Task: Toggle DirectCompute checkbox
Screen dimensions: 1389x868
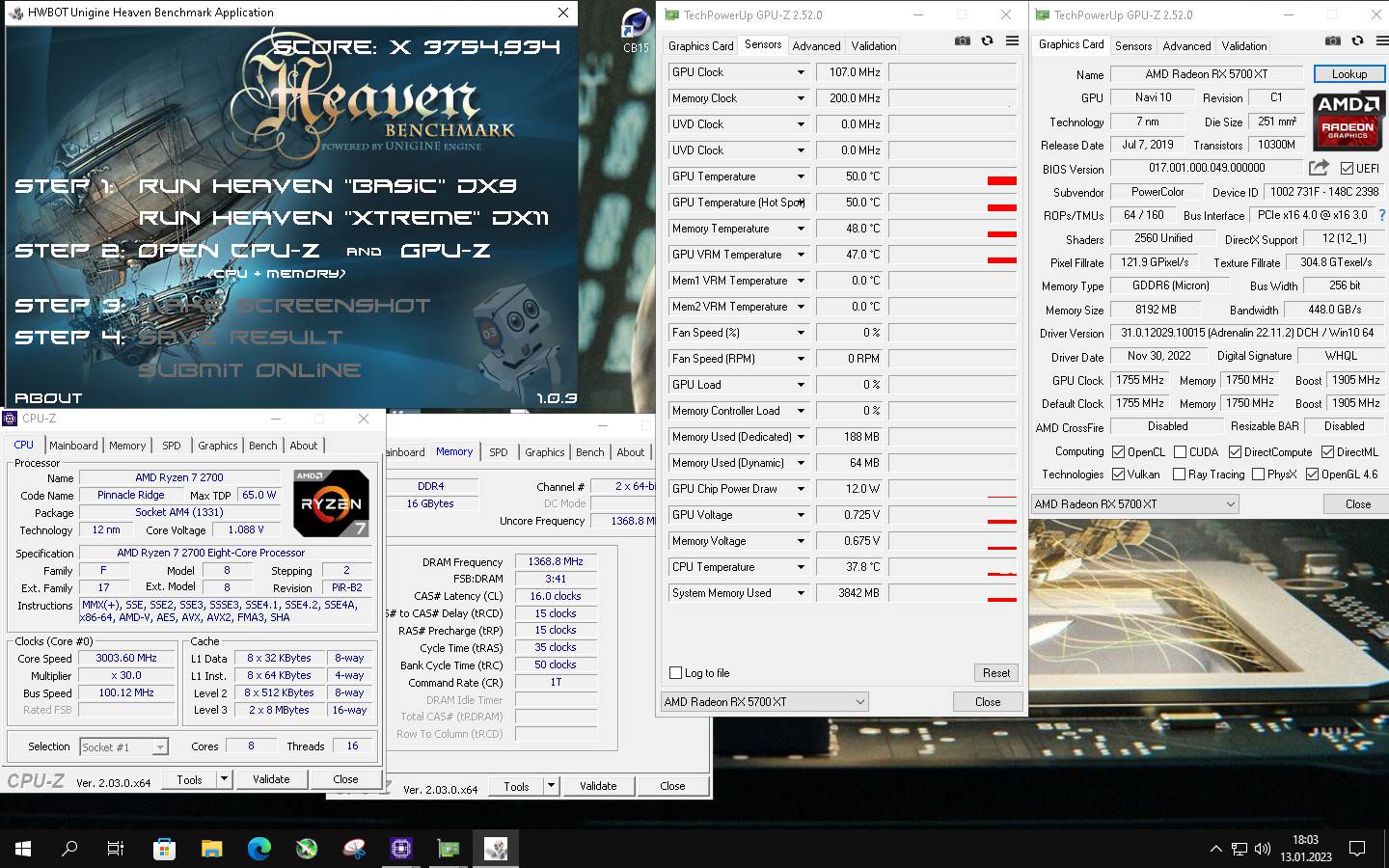Action: 1235,451
